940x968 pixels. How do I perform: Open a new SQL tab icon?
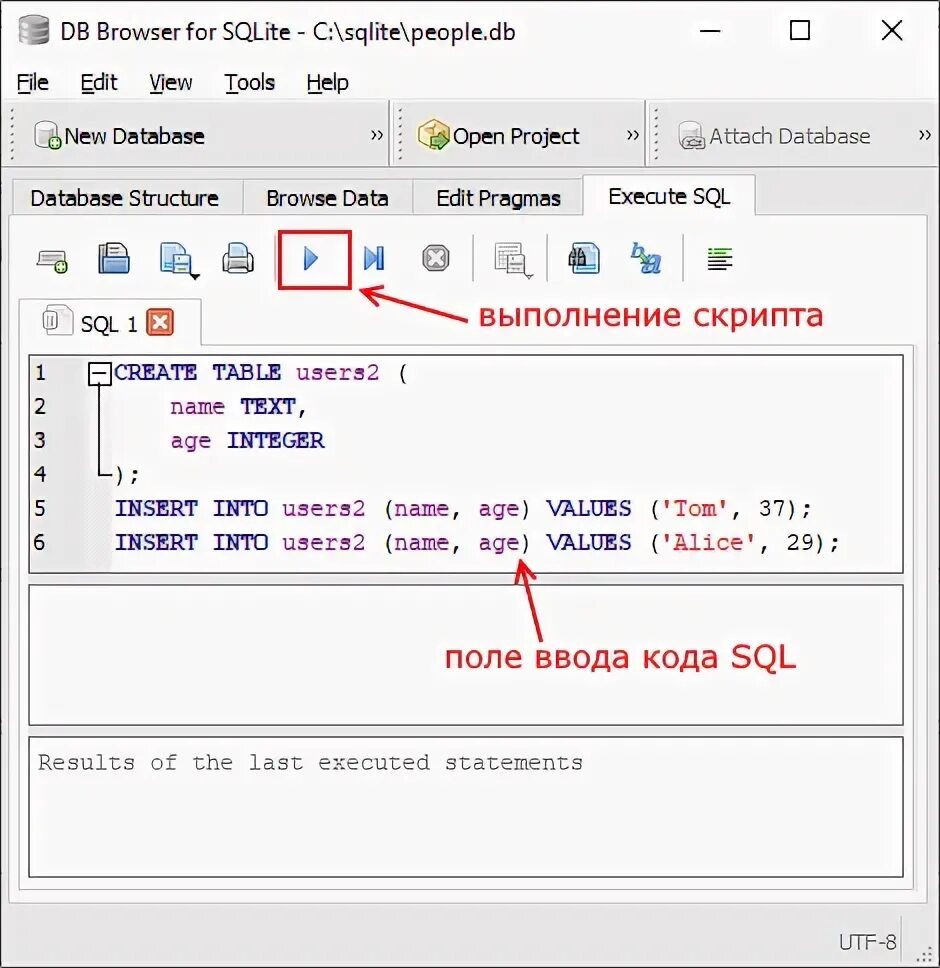coord(52,259)
